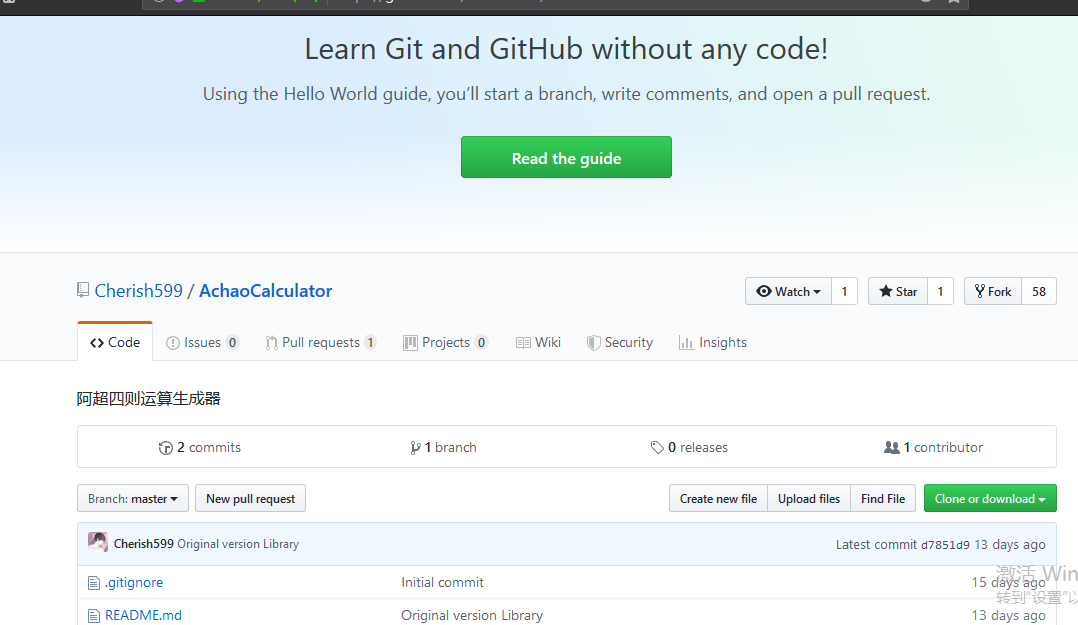Click the Issues tab exclamation icon

point(173,342)
